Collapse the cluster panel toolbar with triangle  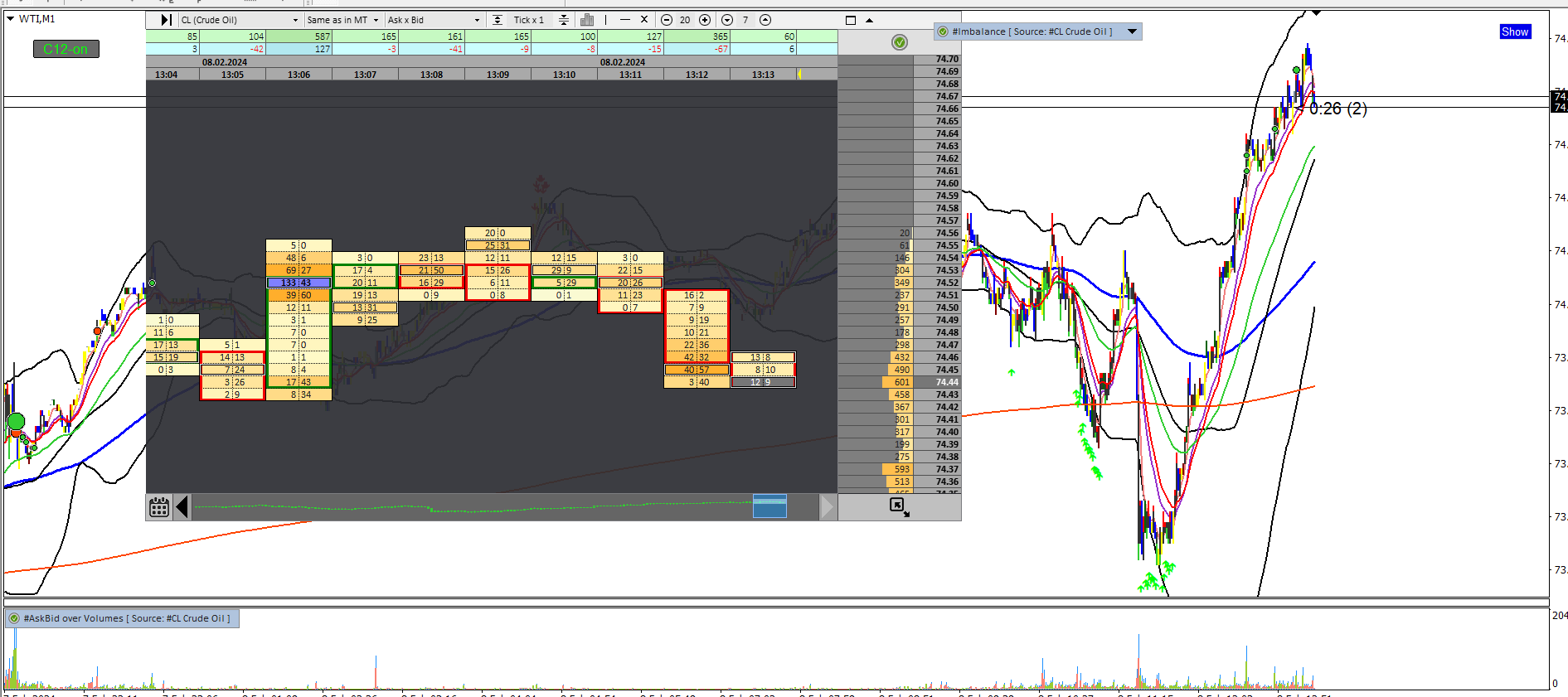(869, 20)
